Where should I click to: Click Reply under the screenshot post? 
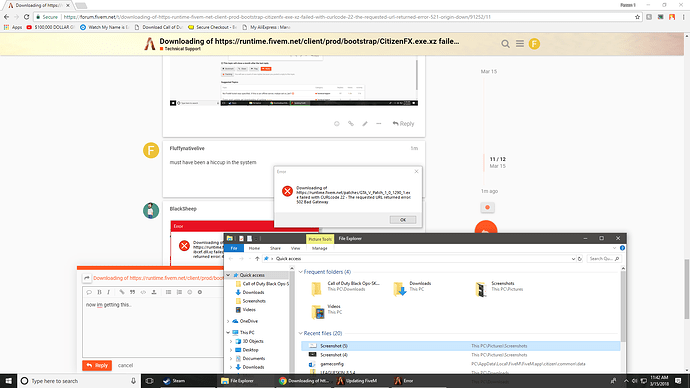403,124
